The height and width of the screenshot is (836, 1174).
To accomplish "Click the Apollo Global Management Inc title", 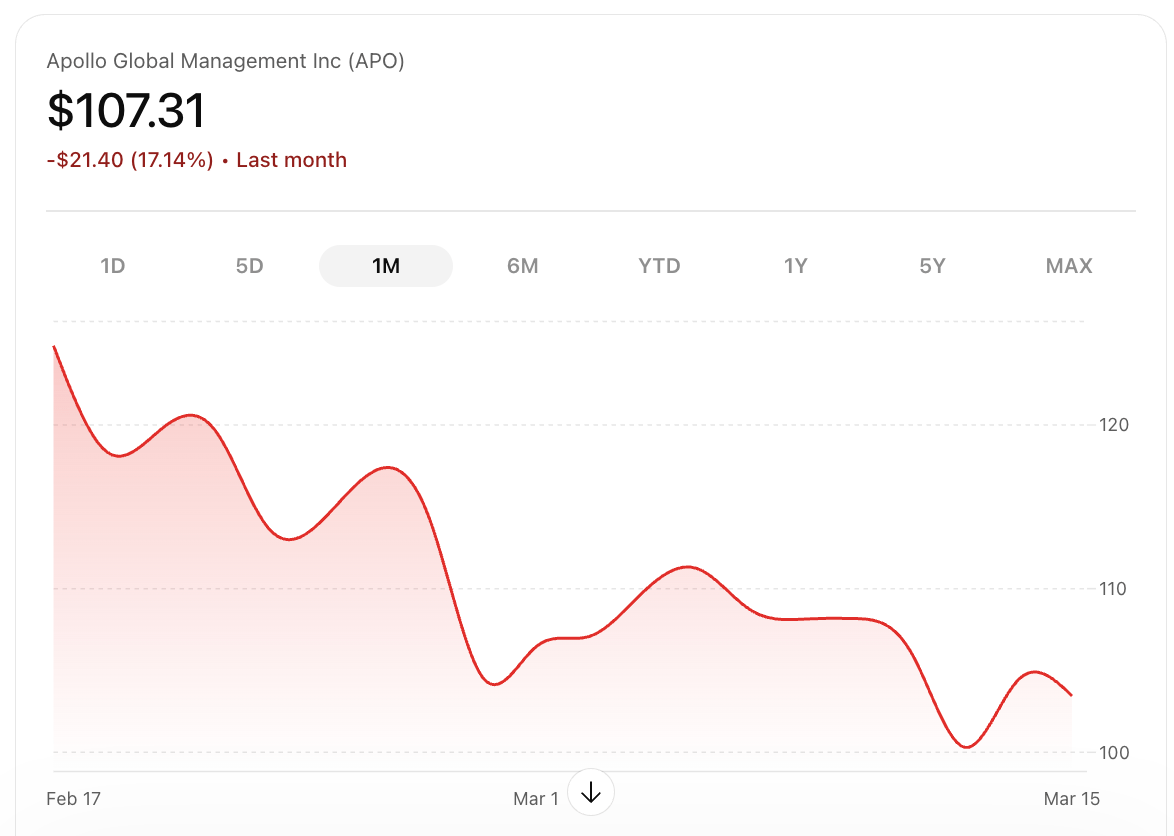I will click(x=225, y=61).
